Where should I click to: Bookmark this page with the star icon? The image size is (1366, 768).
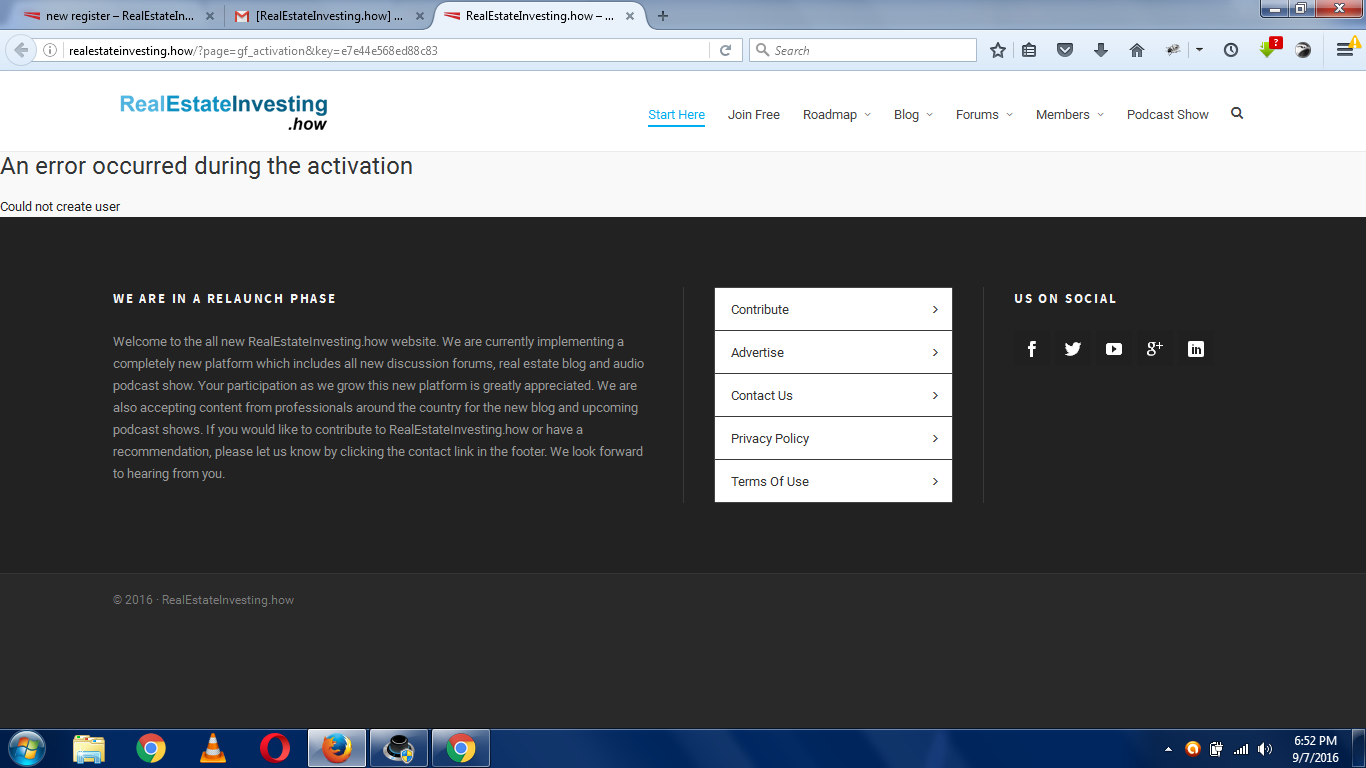(x=997, y=50)
